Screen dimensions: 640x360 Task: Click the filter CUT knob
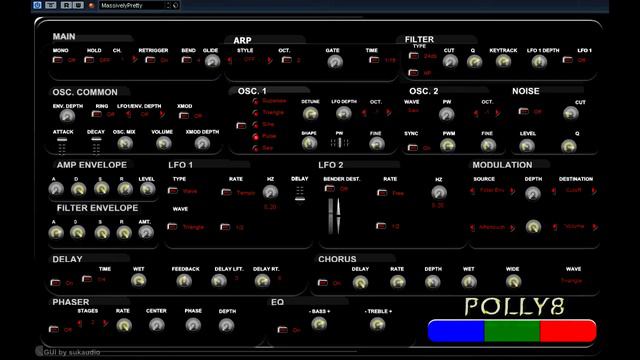(x=450, y=62)
